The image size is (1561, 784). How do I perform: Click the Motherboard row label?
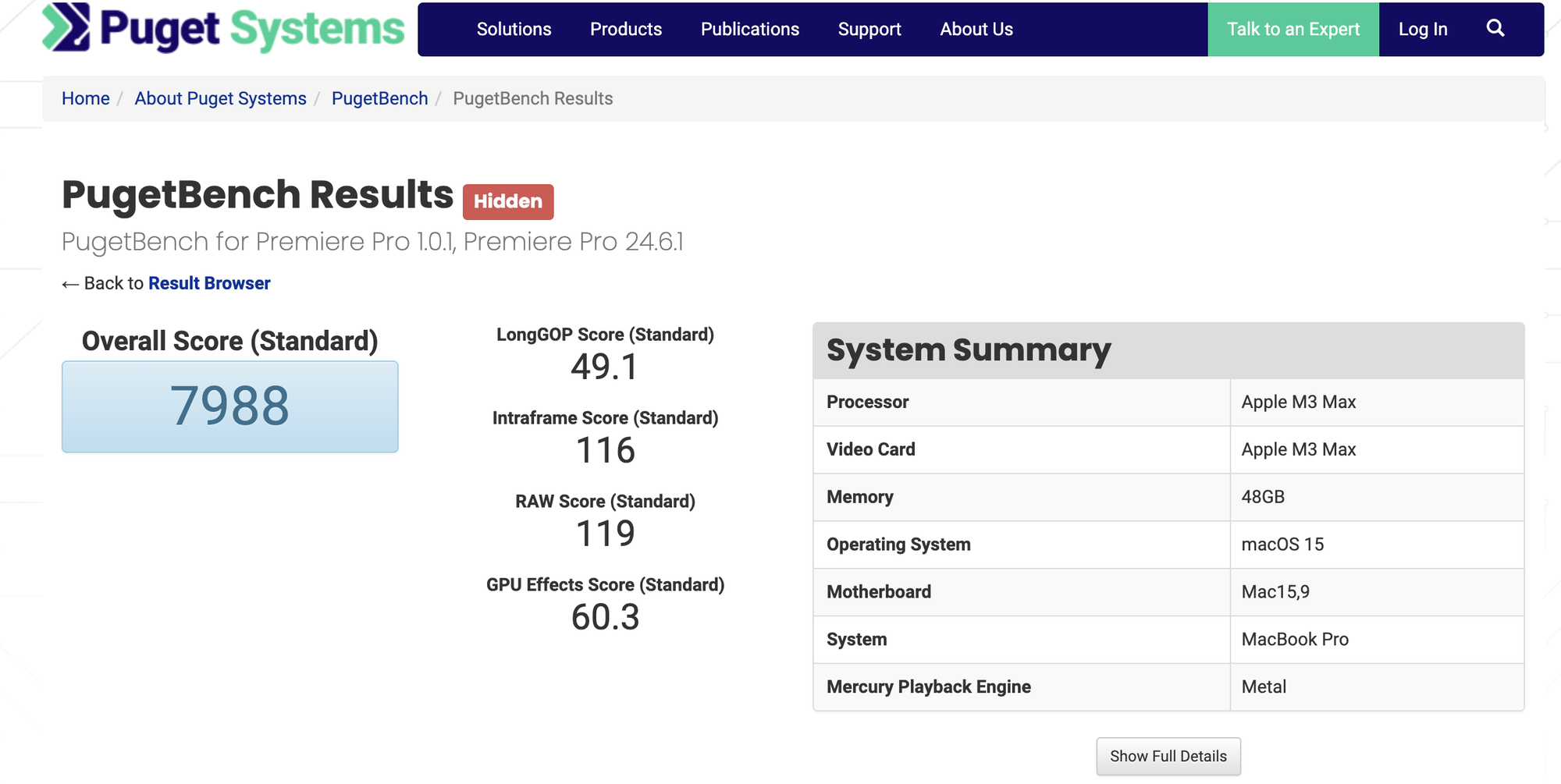point(879,592)
